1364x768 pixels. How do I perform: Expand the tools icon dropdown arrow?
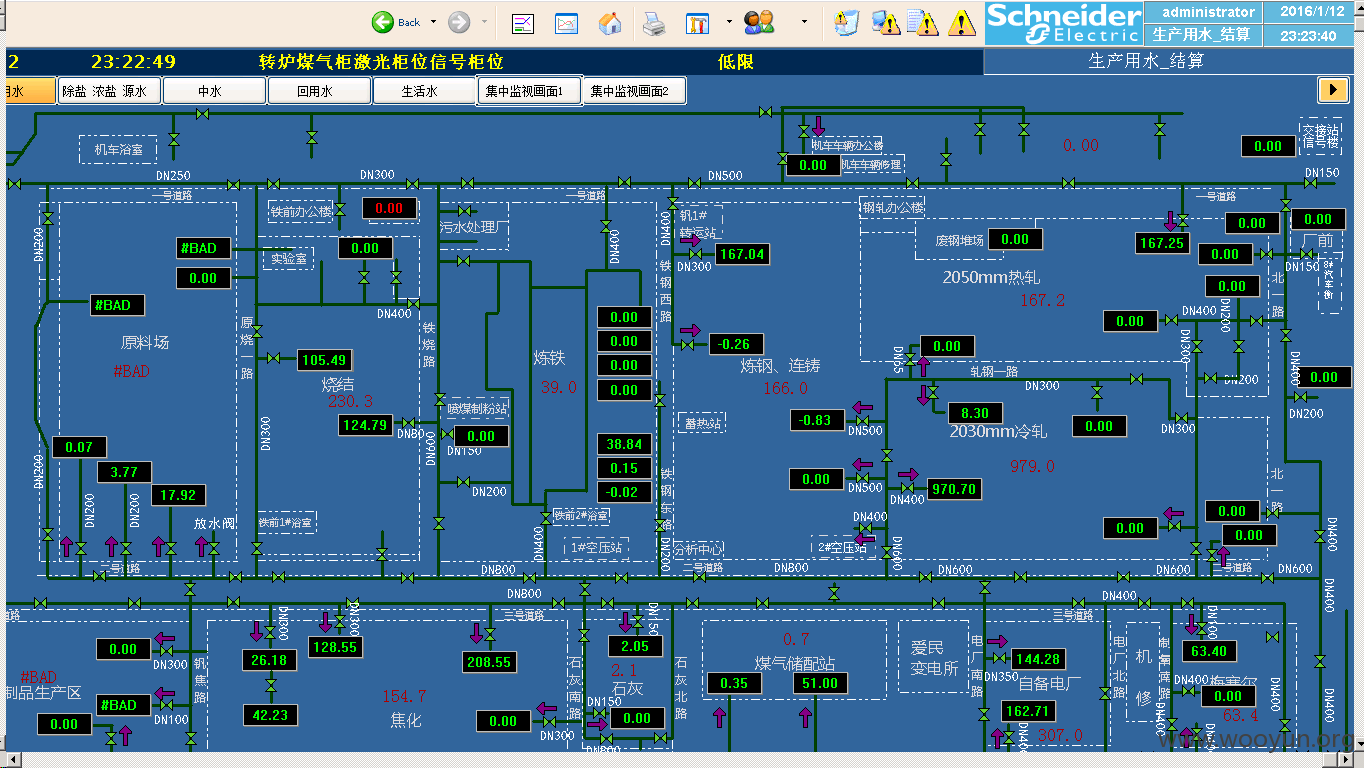tap(728, 22)
